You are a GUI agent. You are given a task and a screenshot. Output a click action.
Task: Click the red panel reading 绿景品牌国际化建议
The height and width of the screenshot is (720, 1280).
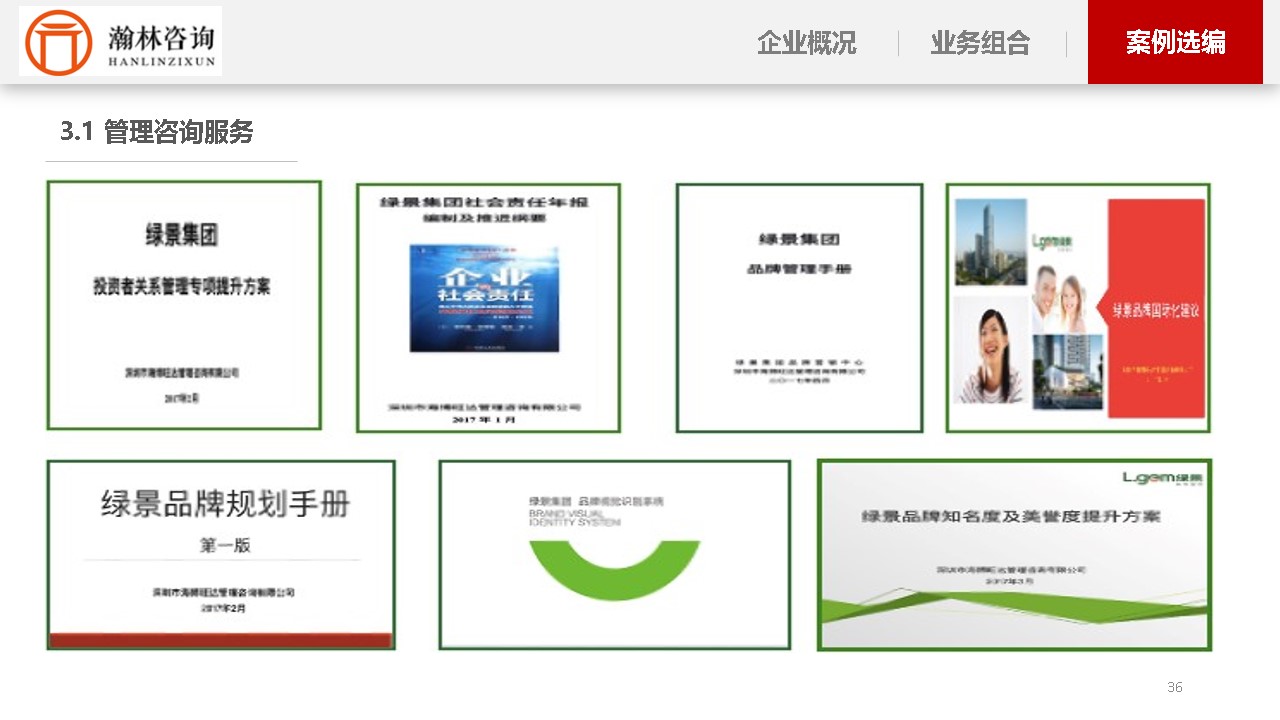coord(1156,308)
